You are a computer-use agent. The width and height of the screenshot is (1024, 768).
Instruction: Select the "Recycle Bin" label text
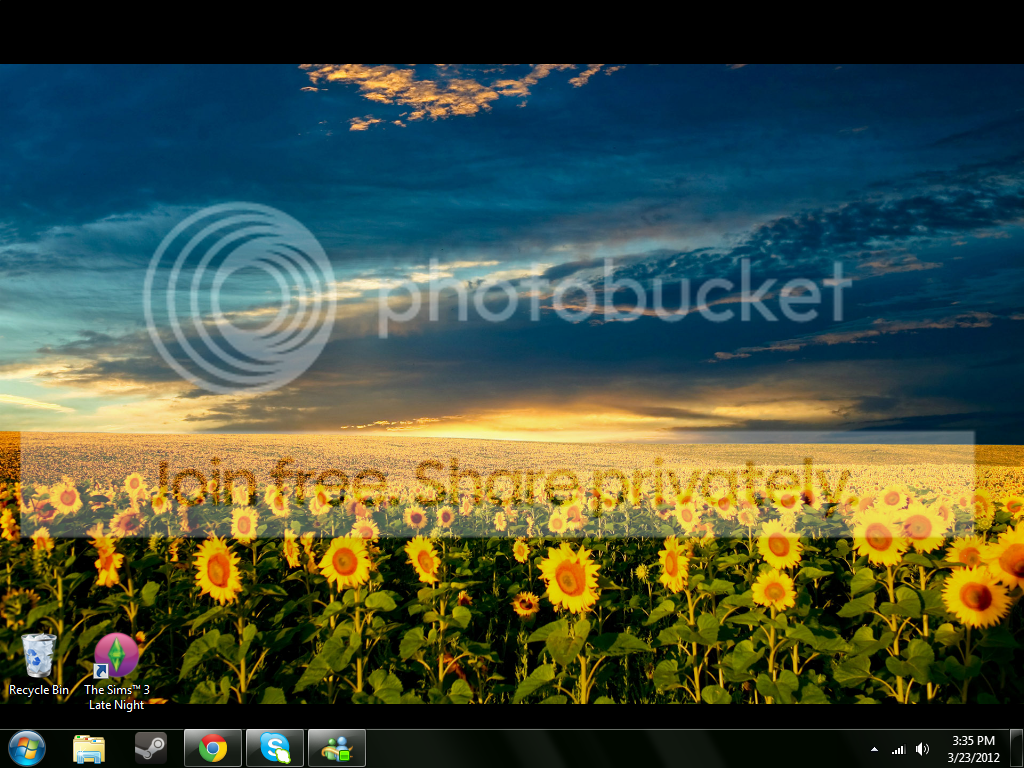click(39, 690)
